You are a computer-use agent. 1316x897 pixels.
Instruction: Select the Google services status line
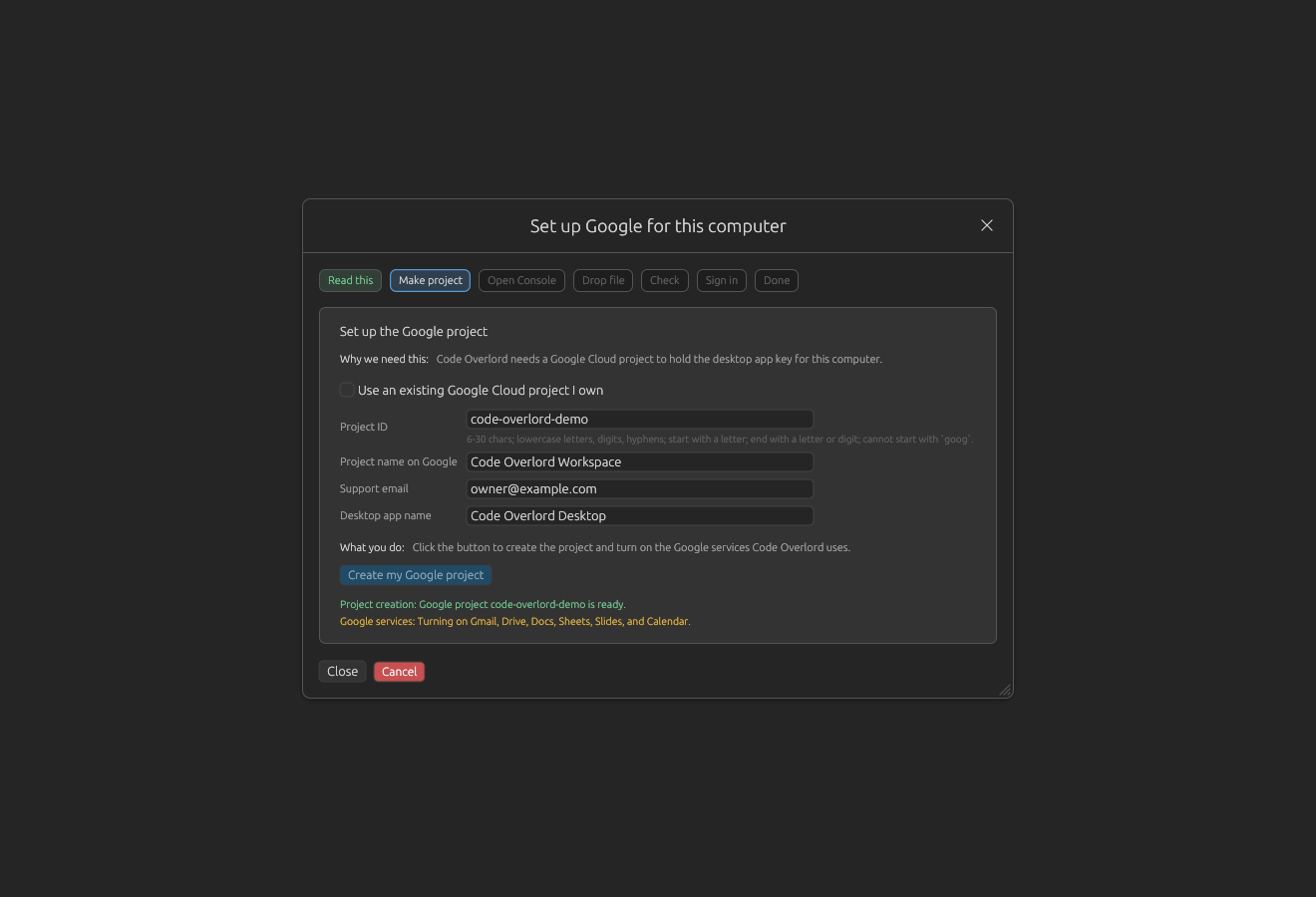[514, 621]
